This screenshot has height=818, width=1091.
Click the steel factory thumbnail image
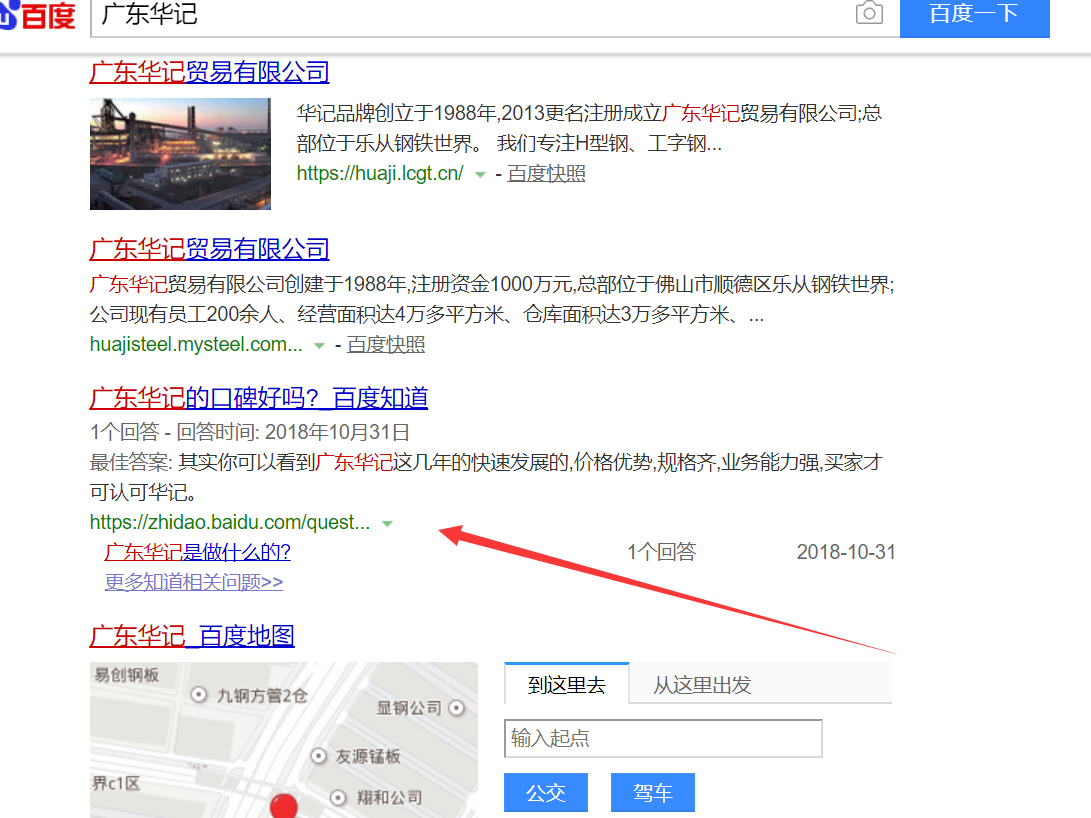coord(180,154)
